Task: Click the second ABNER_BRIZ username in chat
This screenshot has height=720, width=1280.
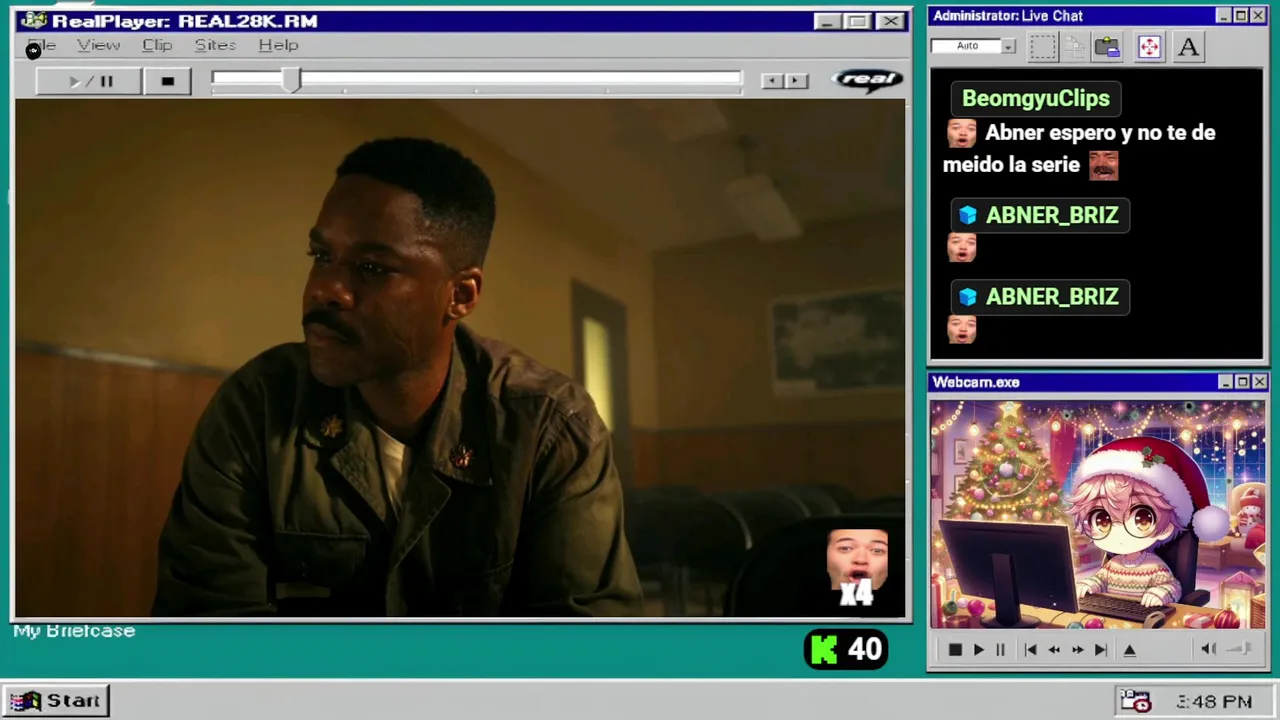Action: coord(1052,297)
